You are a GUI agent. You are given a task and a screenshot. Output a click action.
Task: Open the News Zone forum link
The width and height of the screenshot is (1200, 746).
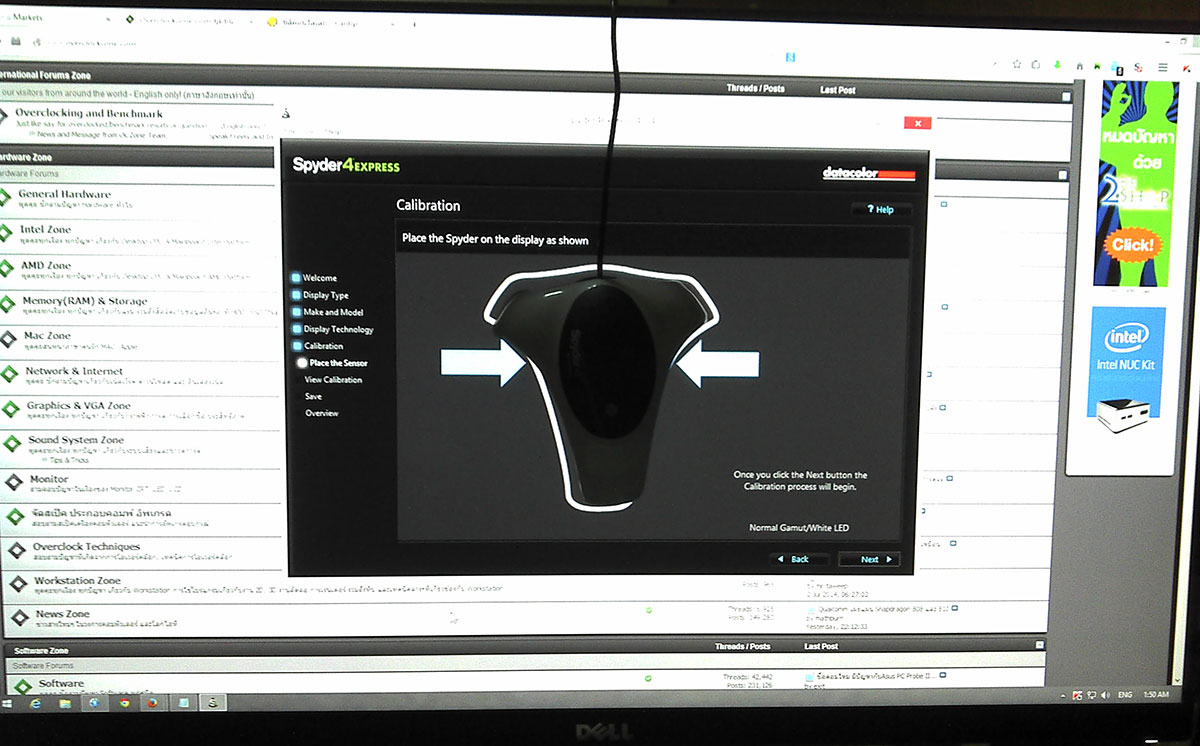[63, 613]
